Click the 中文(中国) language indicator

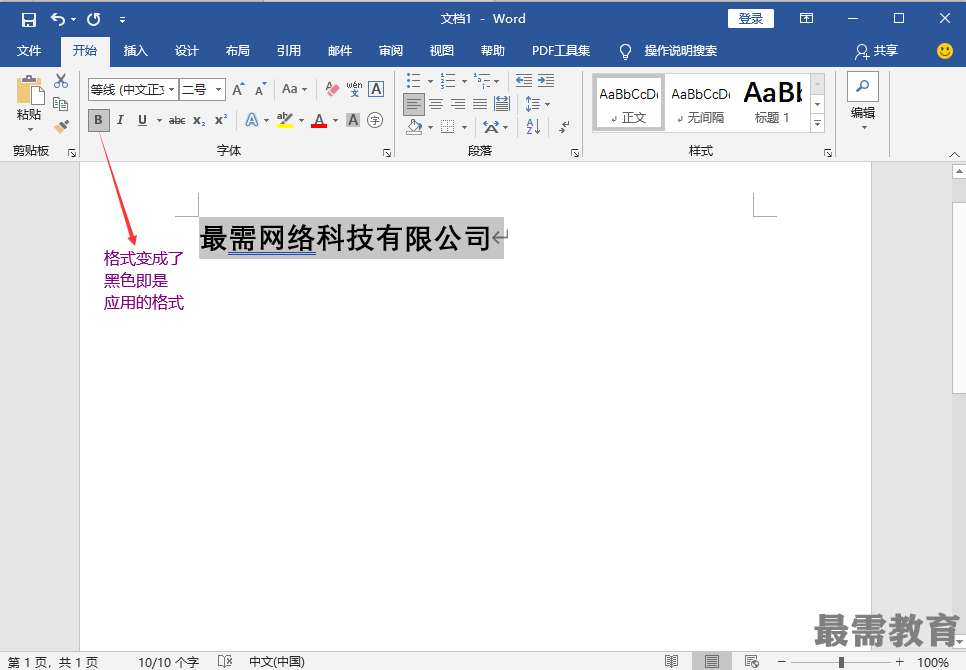[x=277, y=662]
